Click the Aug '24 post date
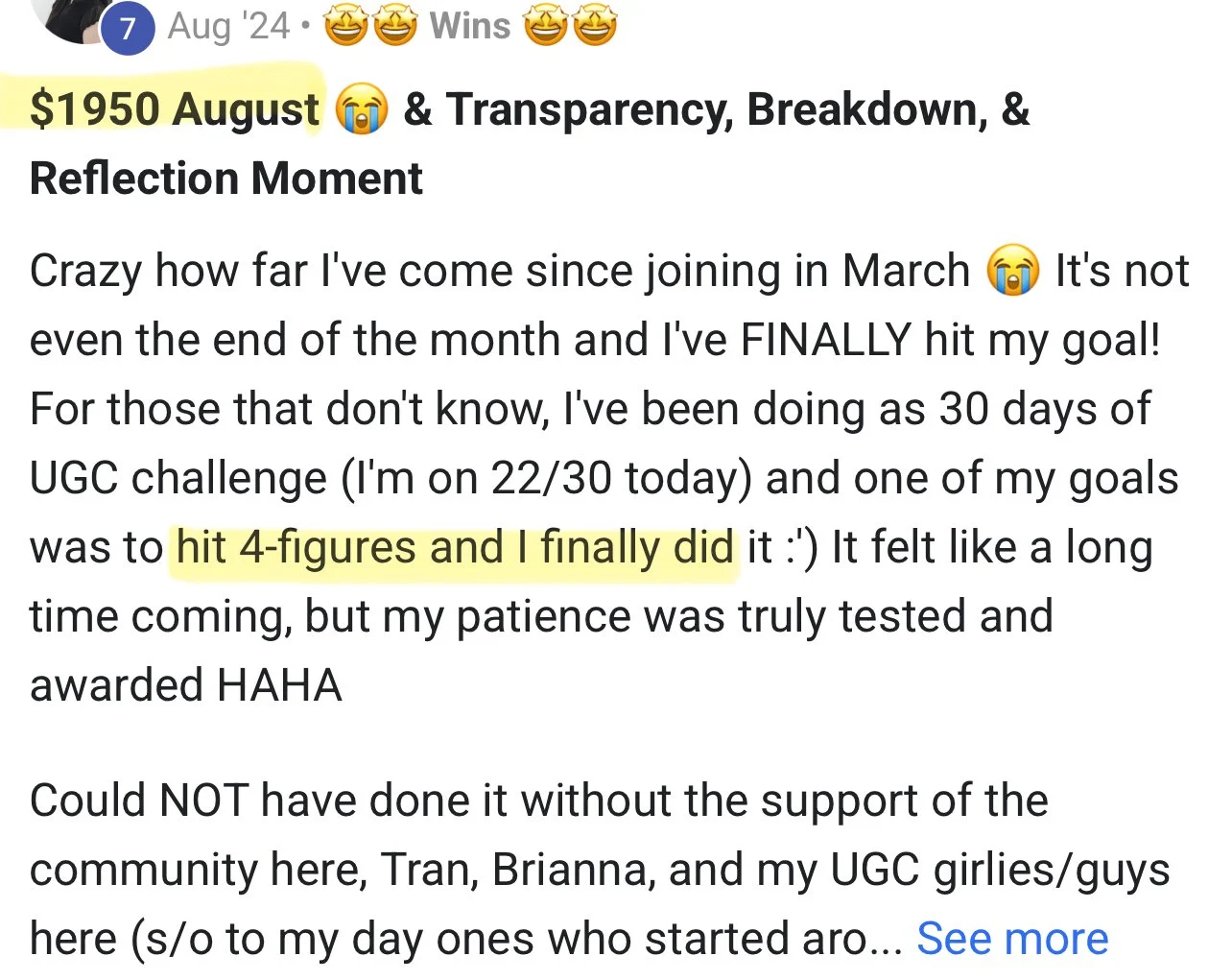Viewport: 1232px width, 980px height. (228, 26)
